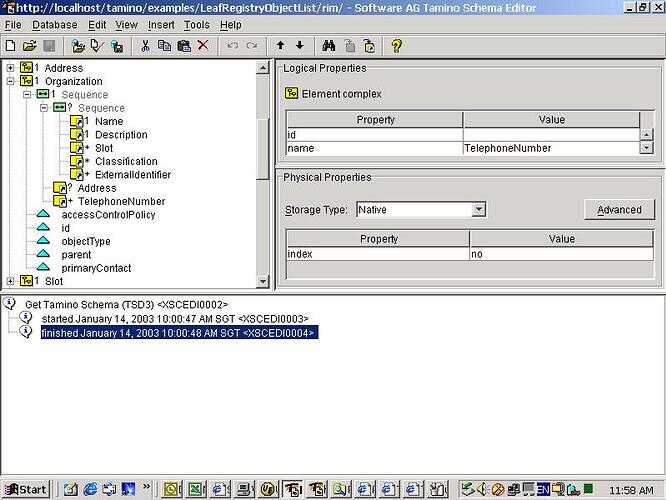Click the Property header in Logical Properties
The image size is (666, 500).
[375, 119]
